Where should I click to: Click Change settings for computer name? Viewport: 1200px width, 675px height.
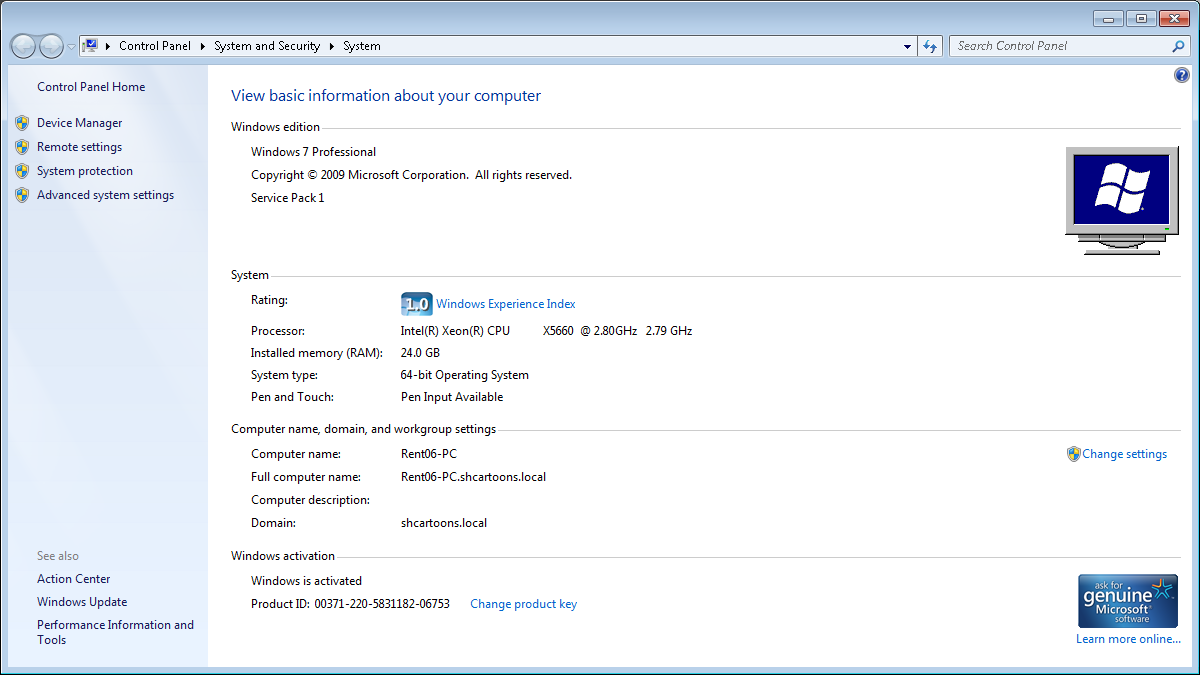pos(1124,454)
